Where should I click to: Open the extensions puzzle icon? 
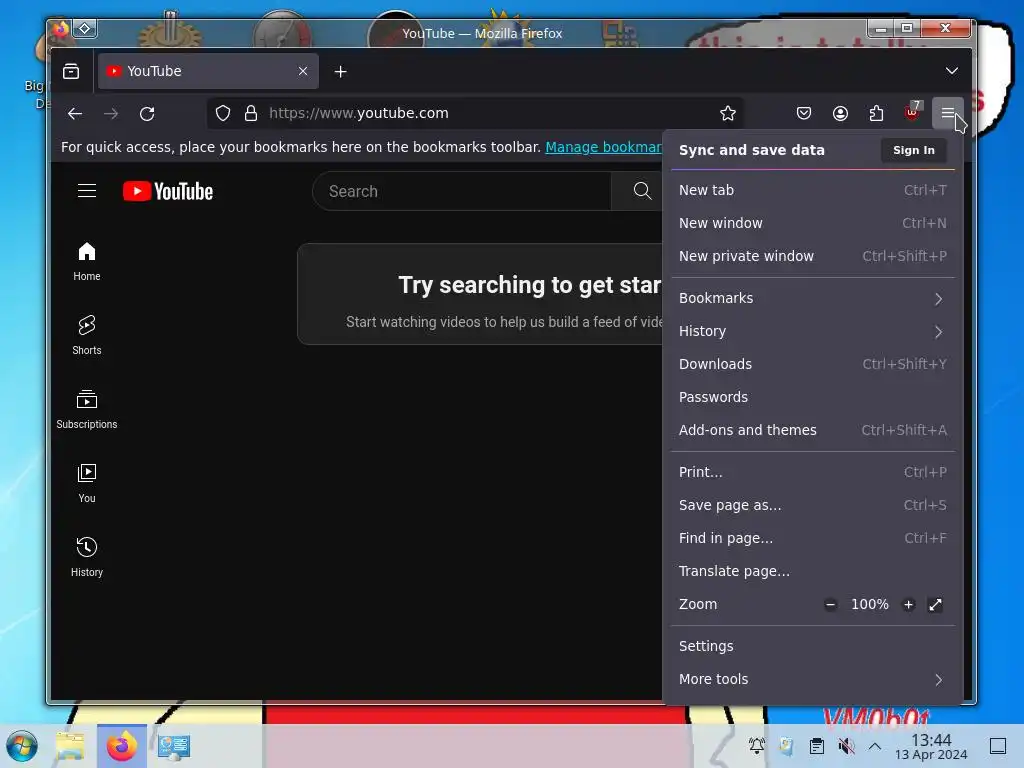point(876,114)
